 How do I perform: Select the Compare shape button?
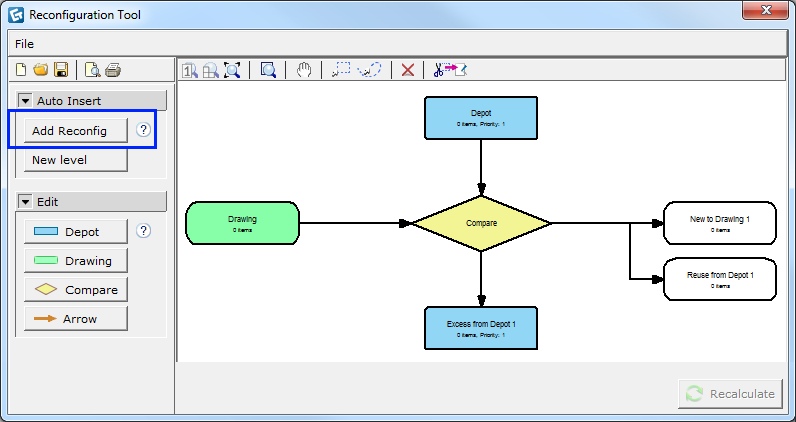tap(76, 290)
